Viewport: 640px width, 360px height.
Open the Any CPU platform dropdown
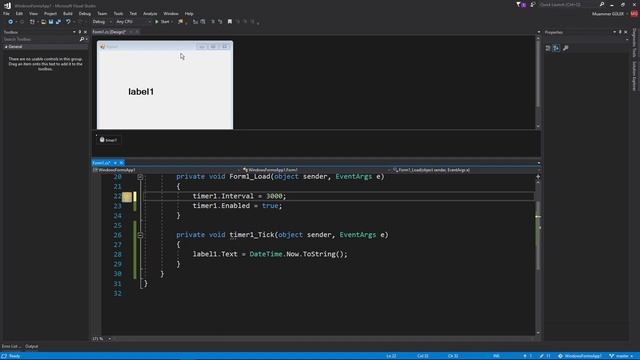tap(133, 22)
